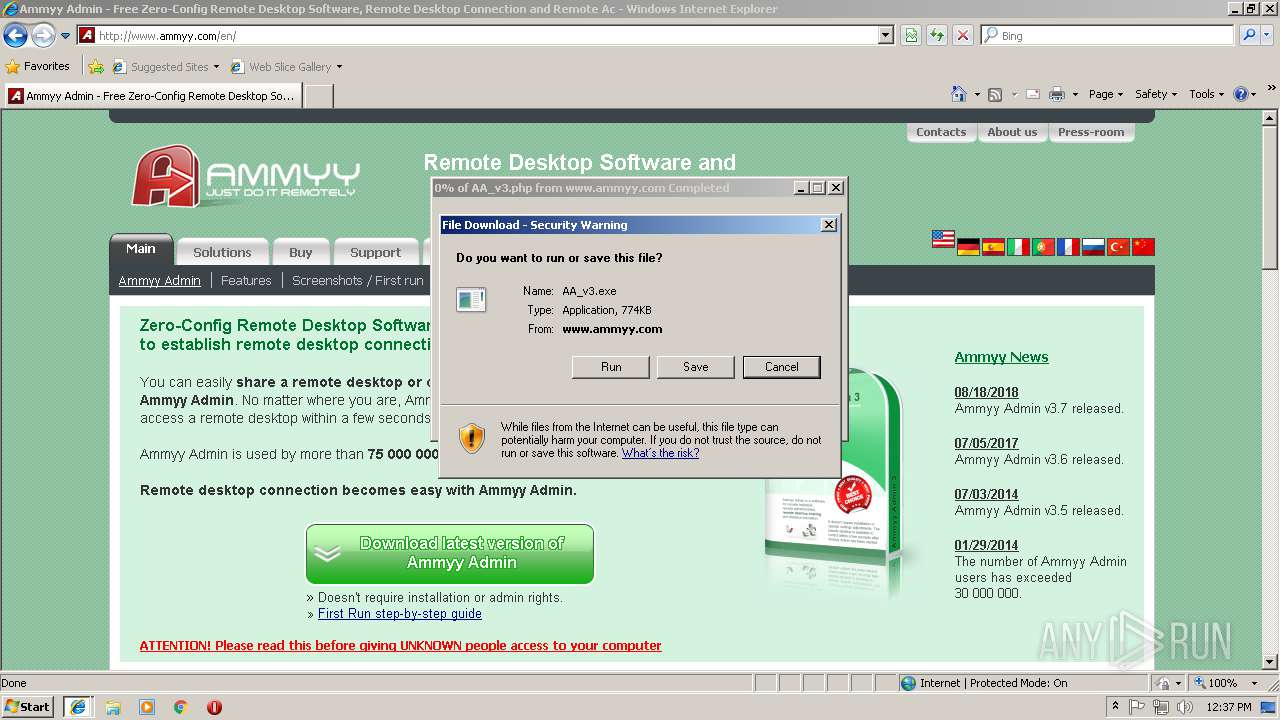Open the Tools menu
The image size is (1280, 720).
click(1206, 94)
